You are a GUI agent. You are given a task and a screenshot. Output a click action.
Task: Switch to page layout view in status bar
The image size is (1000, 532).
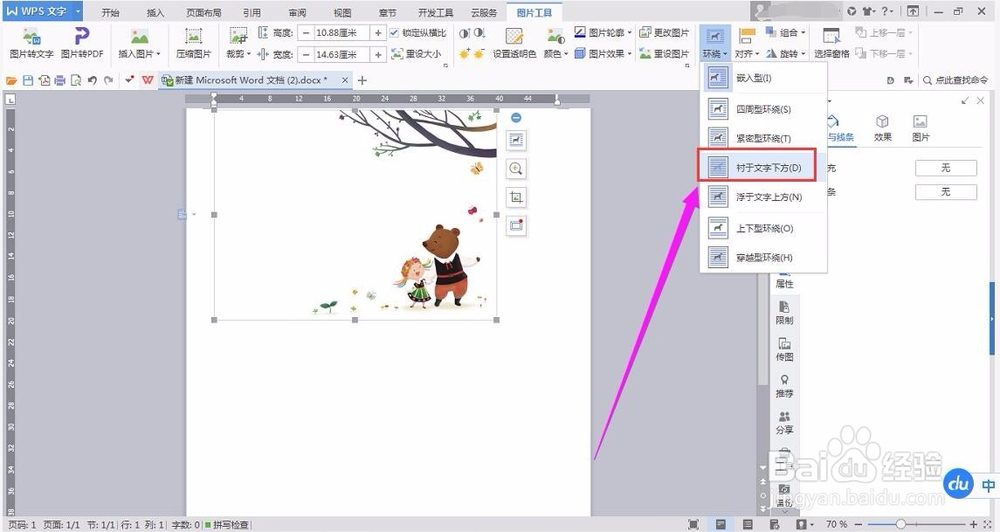click(721, 524)
